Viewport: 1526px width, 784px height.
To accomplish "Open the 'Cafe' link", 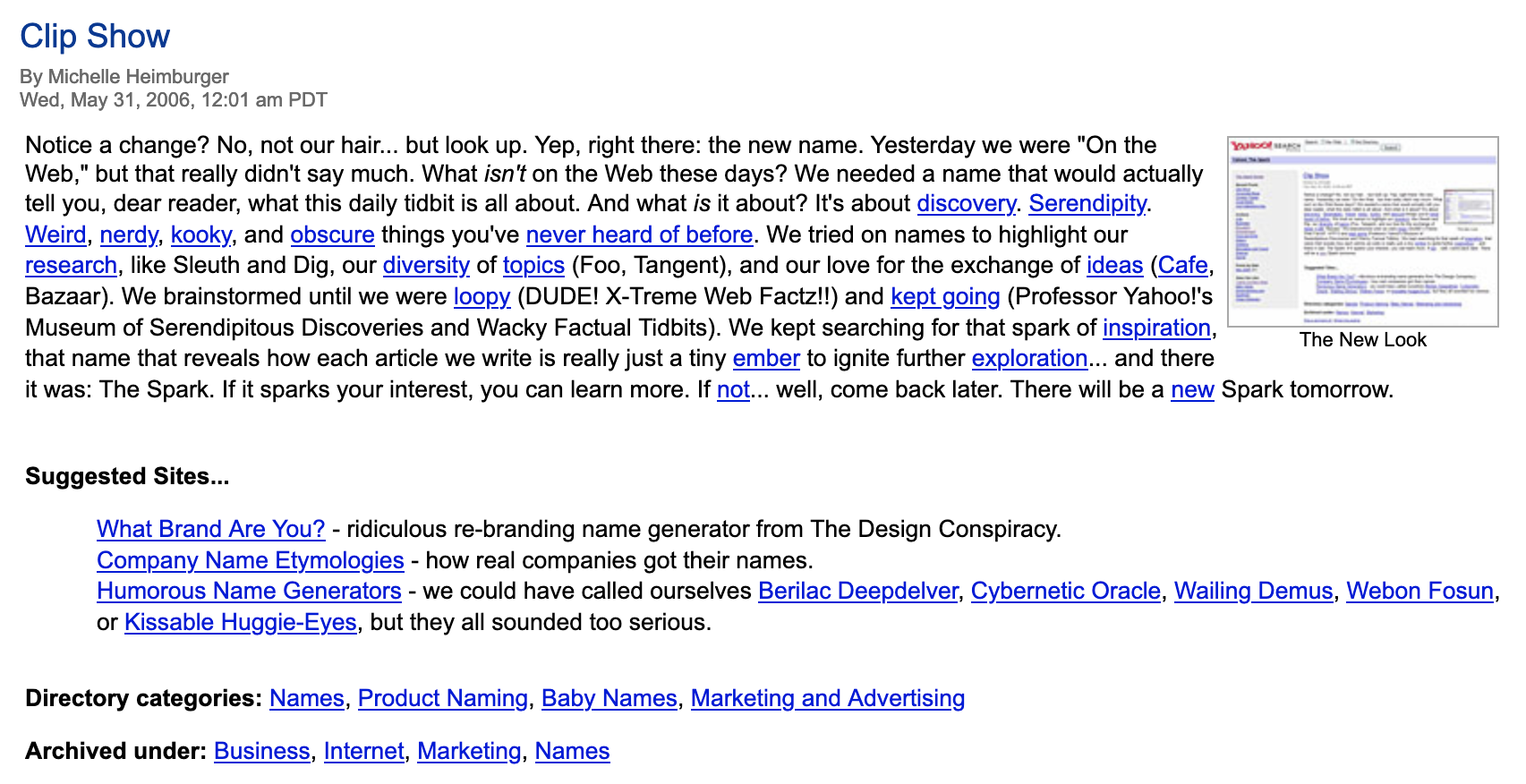I will [1182, 266].
